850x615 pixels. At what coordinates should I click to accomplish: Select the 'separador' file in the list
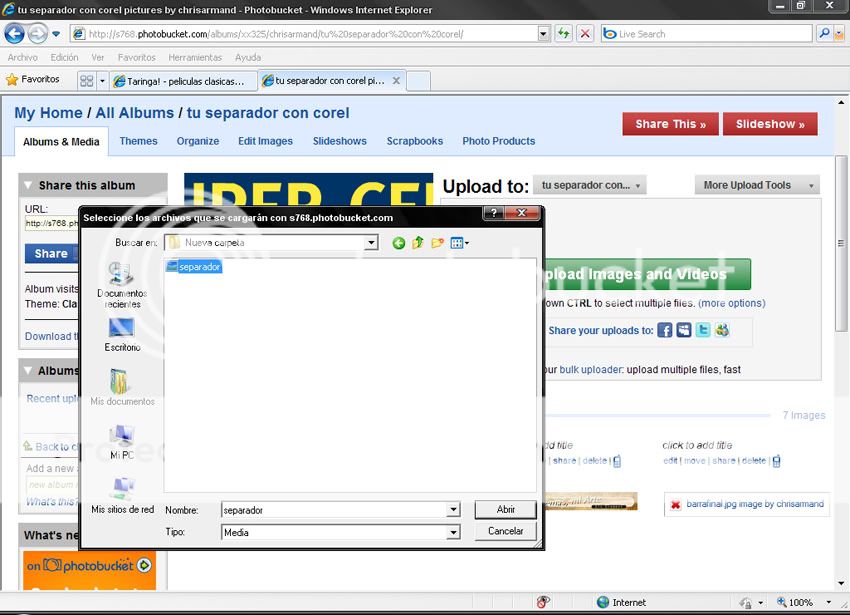click(x=194, y=266)
